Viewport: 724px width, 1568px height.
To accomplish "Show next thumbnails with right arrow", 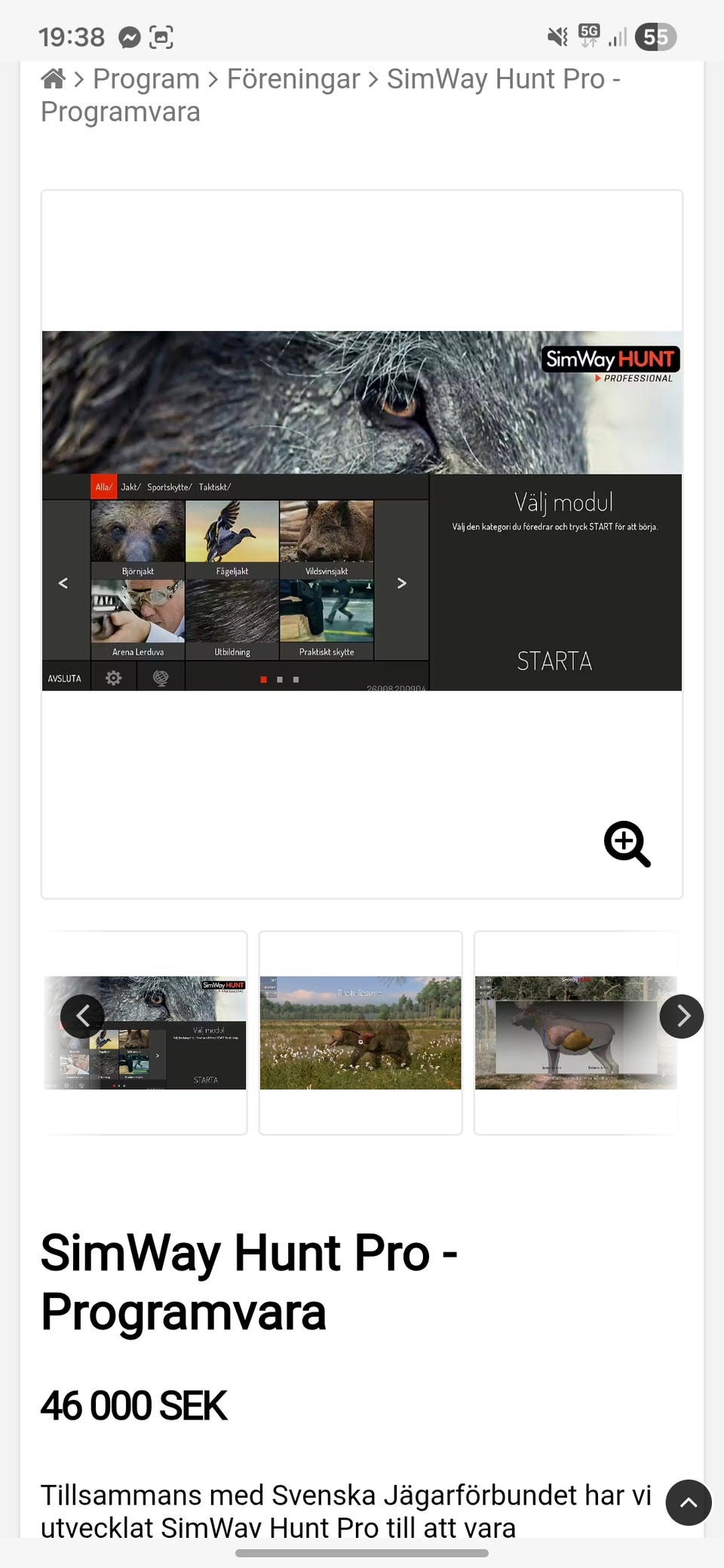I will pyautogui.click(x=682, y=1016).
